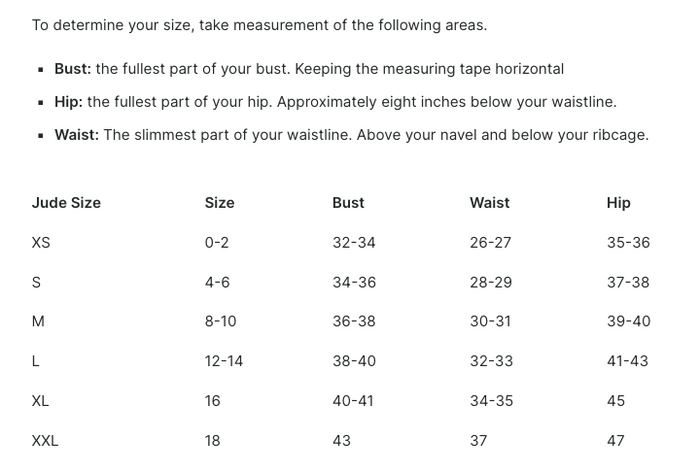Click the Size column header
Image resolution: width=700 pixels, height=473 pixels.
tap(220, 203)
